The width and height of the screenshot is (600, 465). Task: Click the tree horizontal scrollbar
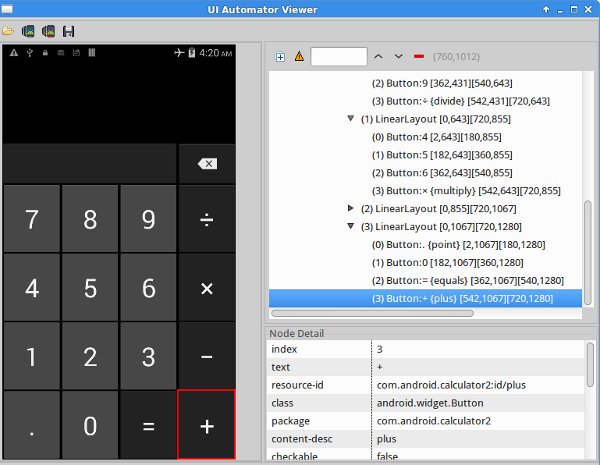pyautogui.click(x=372, y=313)
